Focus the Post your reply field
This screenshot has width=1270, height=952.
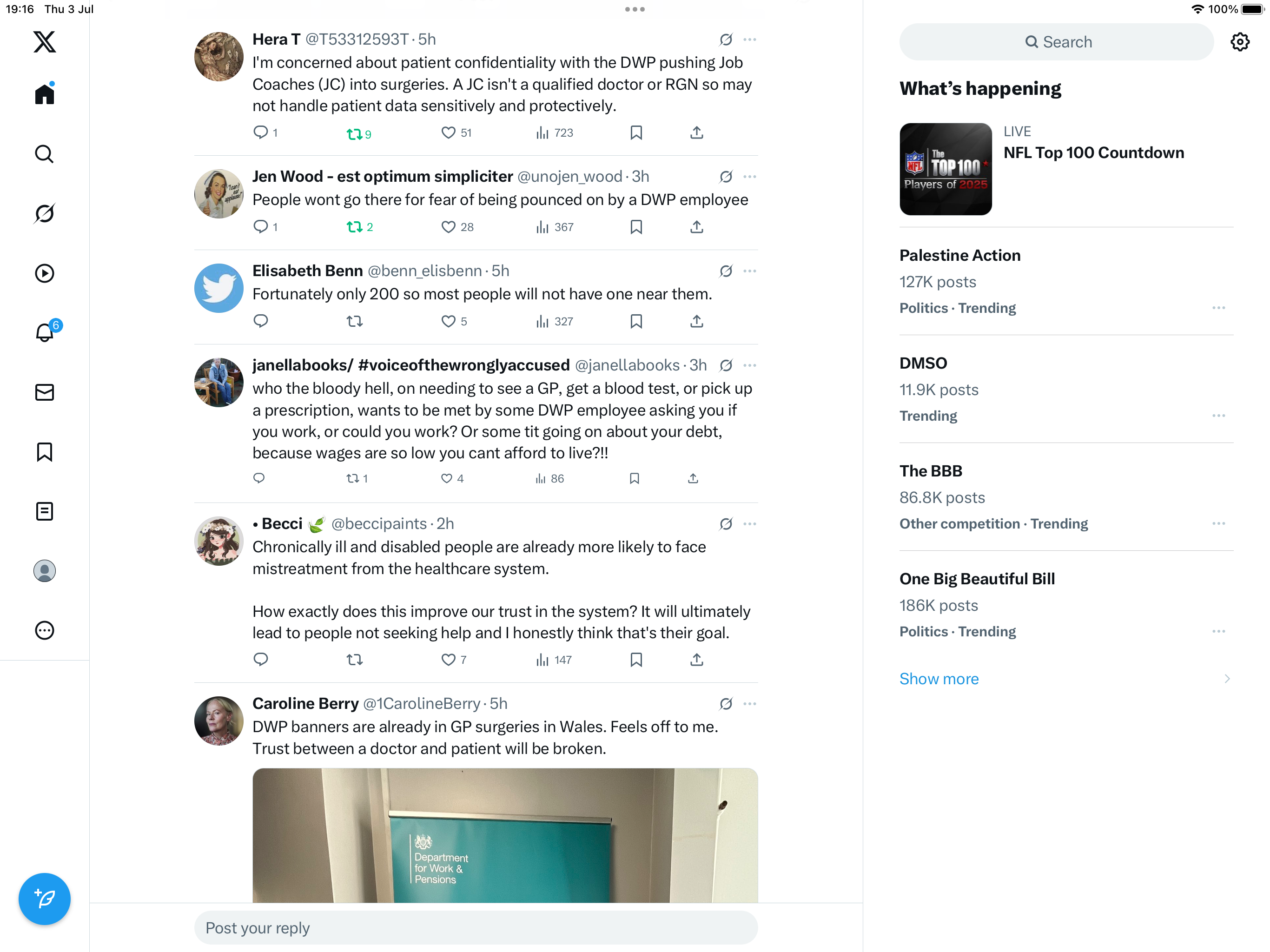[476, 928]
